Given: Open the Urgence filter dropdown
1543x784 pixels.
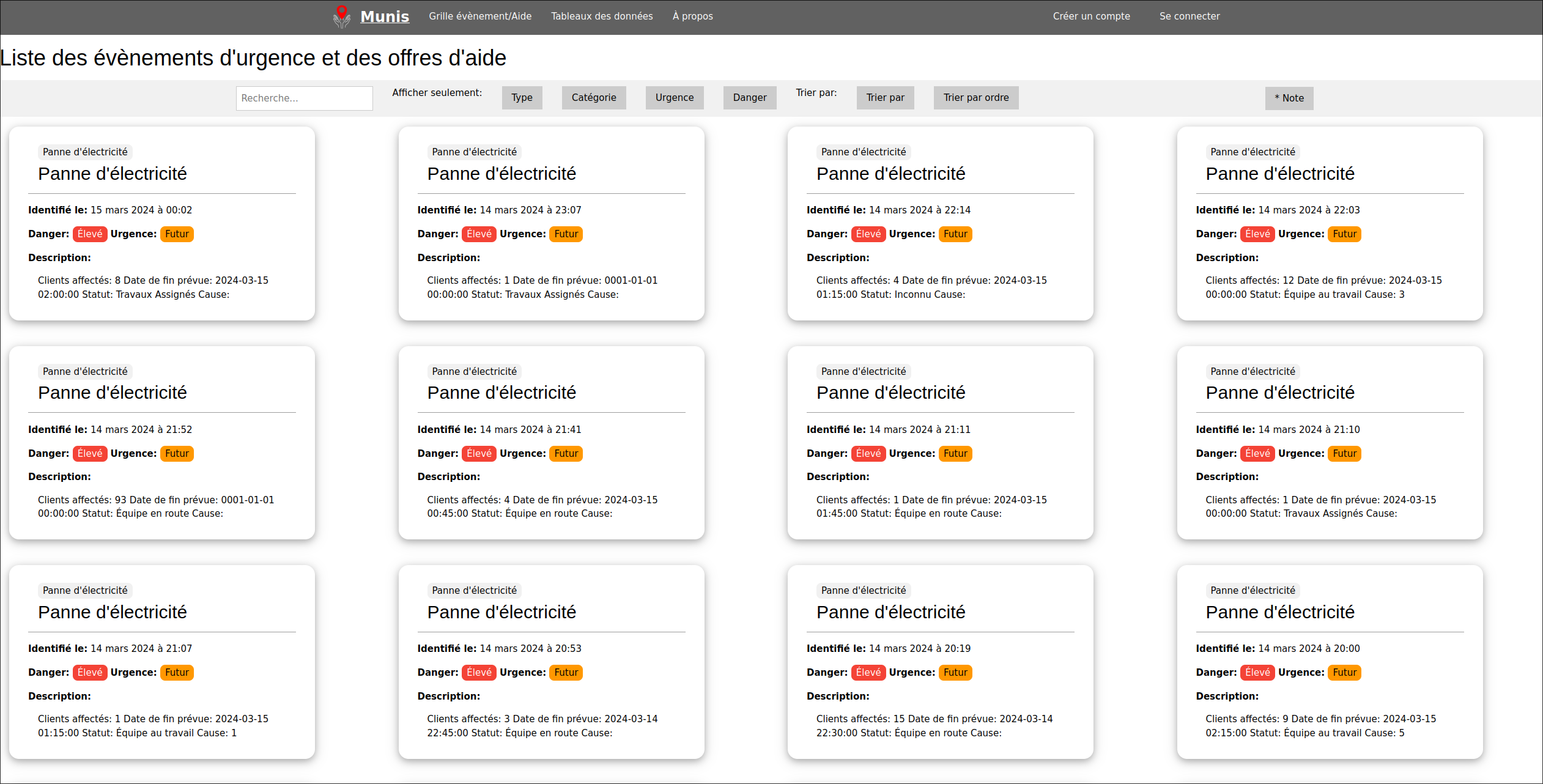Looking at the screenshot, I should pyautogui.click(x=674, y=98).
